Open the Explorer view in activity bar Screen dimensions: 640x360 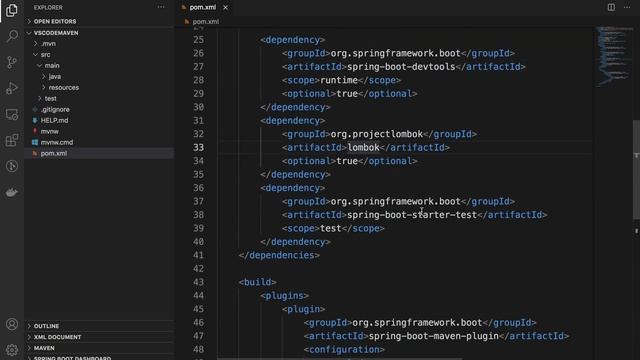coord(12,10)
